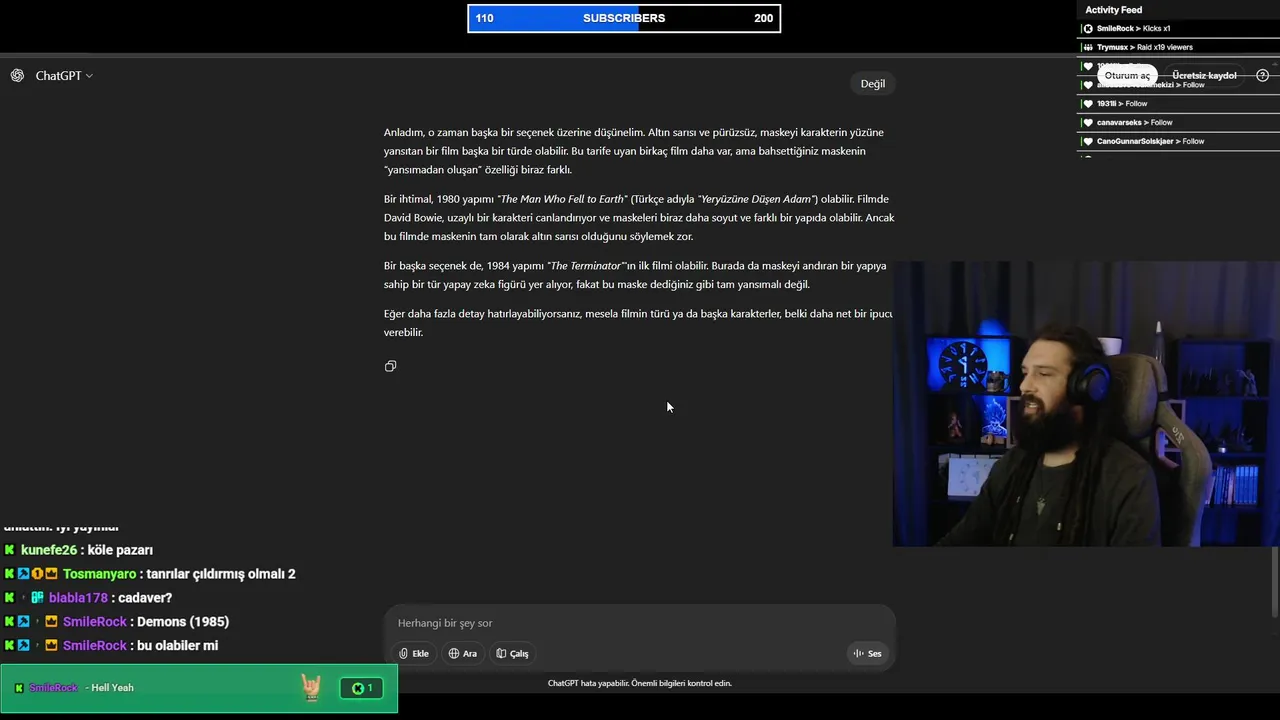
Task: Click the 'Değil' user message bubble
Action: point(873,84)
